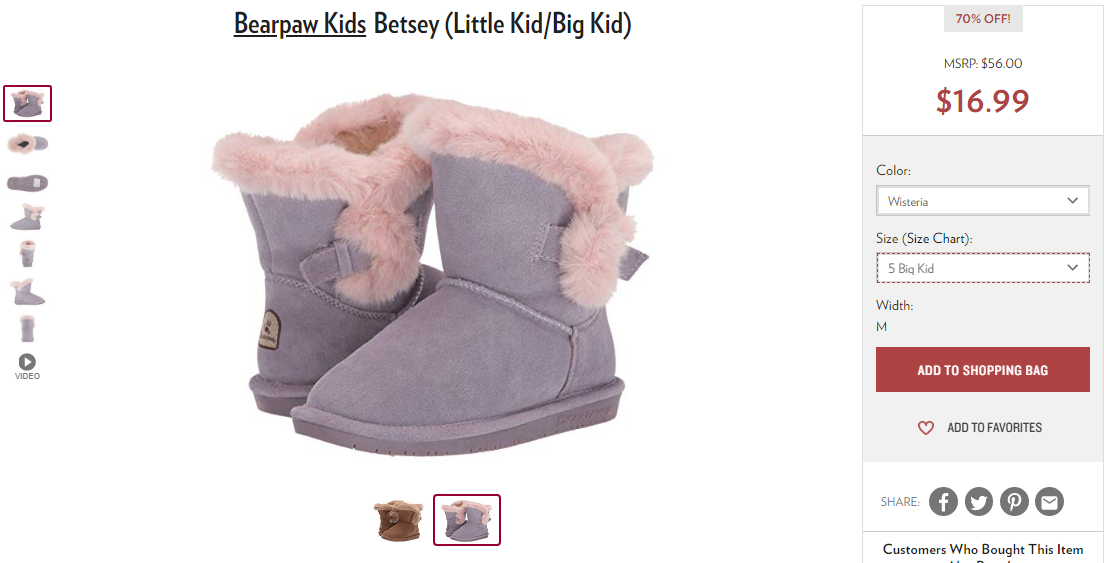Select the Wisteria purple boot swatch
Viewport: 1104px width, 563px height.
click(467, 520)
